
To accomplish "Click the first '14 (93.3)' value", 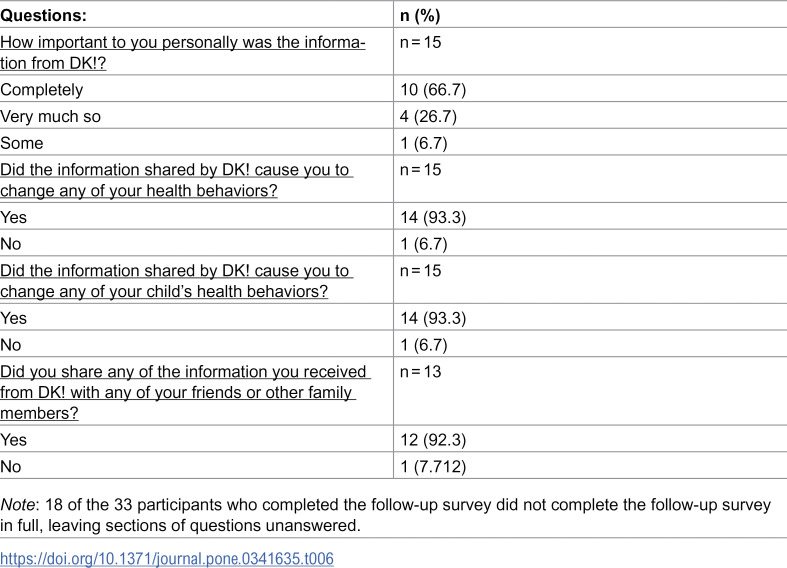I will 433,217.
